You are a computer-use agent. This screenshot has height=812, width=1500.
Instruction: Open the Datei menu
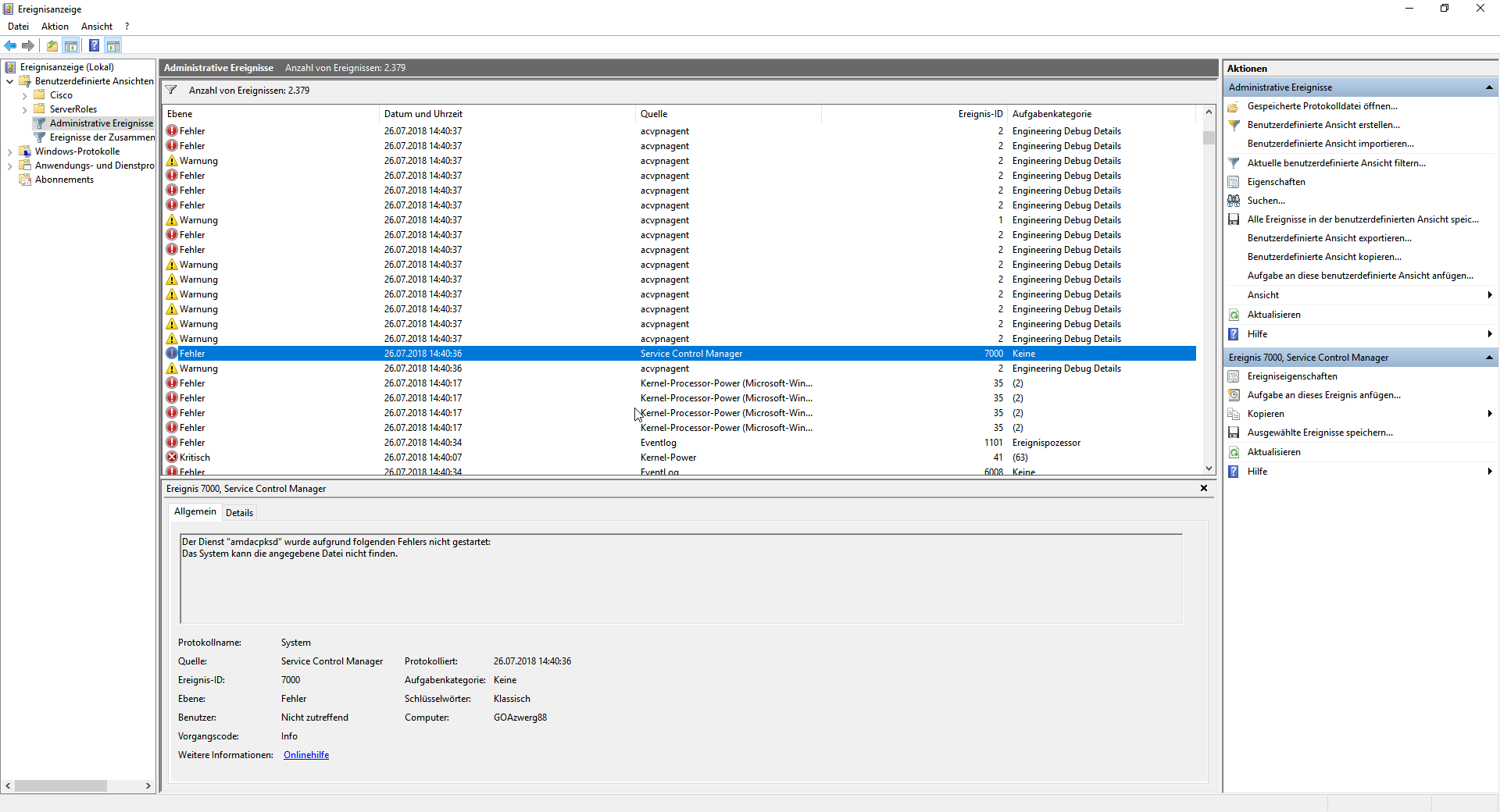click(x=18, y=27)
